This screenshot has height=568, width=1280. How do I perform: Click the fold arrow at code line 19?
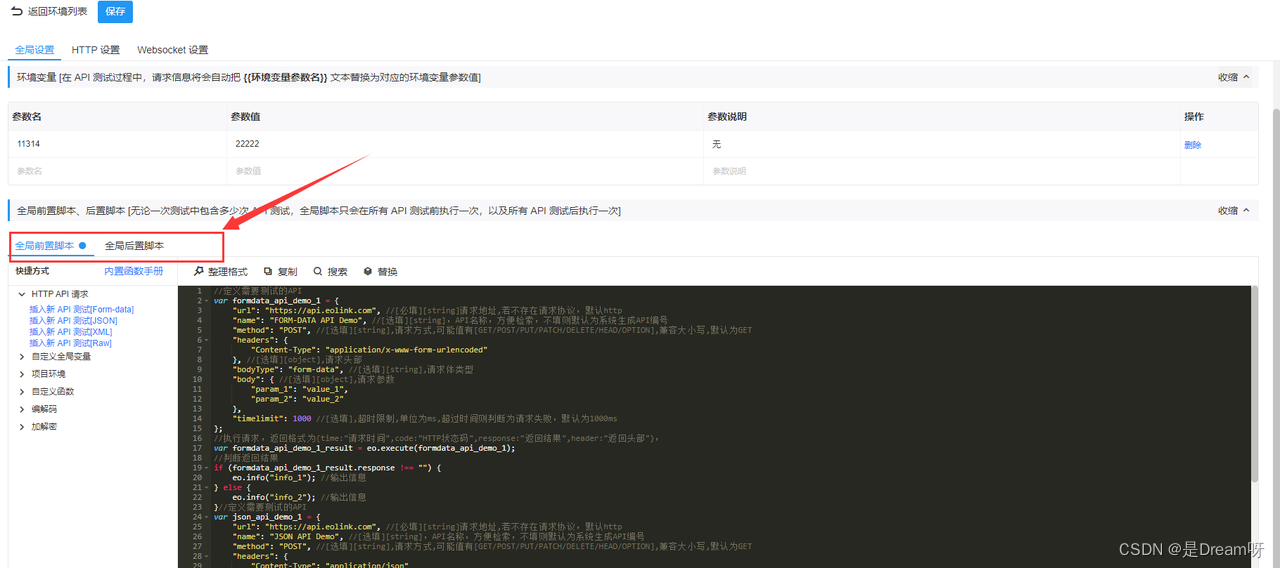point(206,467)
